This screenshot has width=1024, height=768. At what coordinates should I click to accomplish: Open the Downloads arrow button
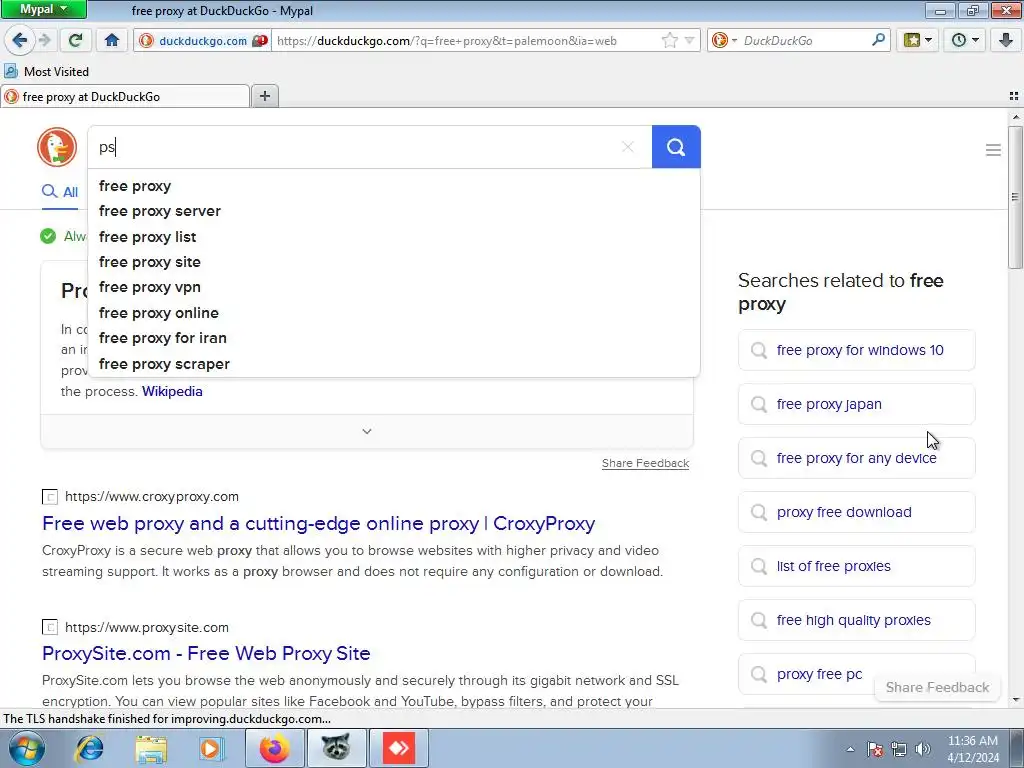click(1006, 40)
